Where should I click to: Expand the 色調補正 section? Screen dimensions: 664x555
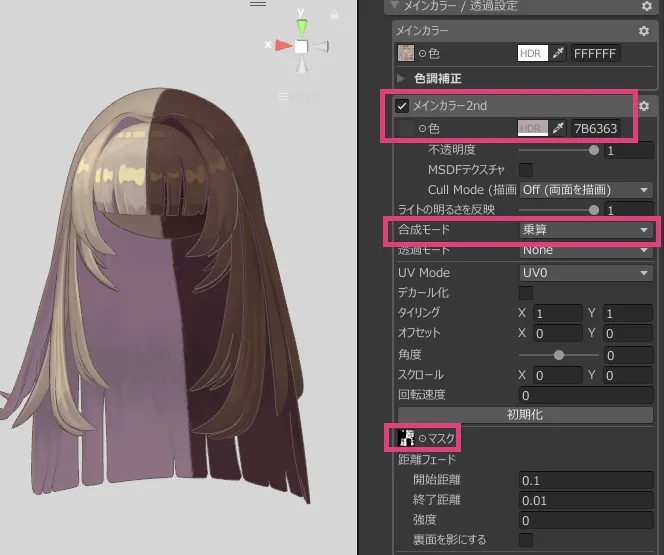[402, 78]
